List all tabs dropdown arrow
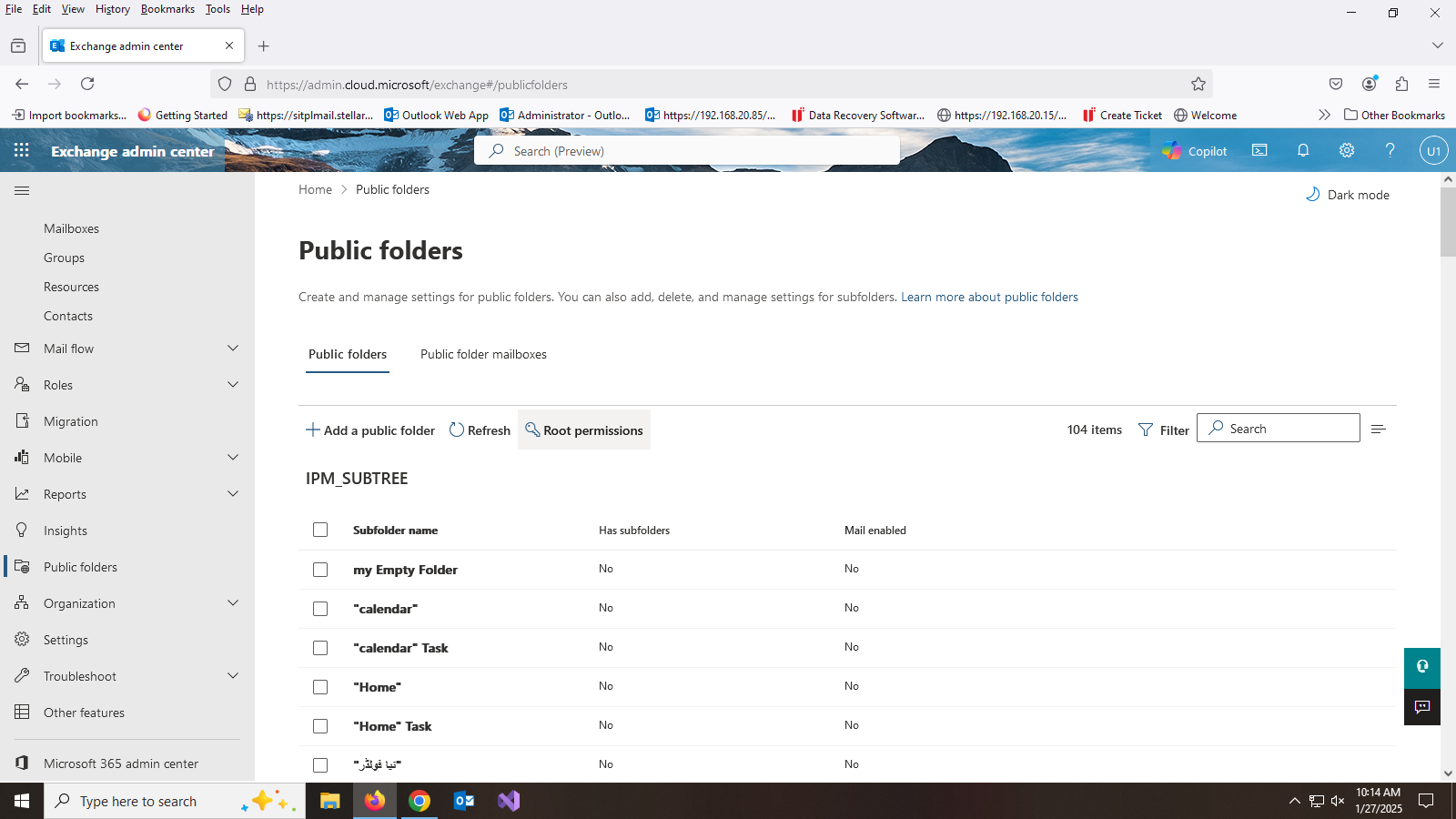Image resolution: width=1456 pixels, height=819 pixels. [x=1438, y=45]
